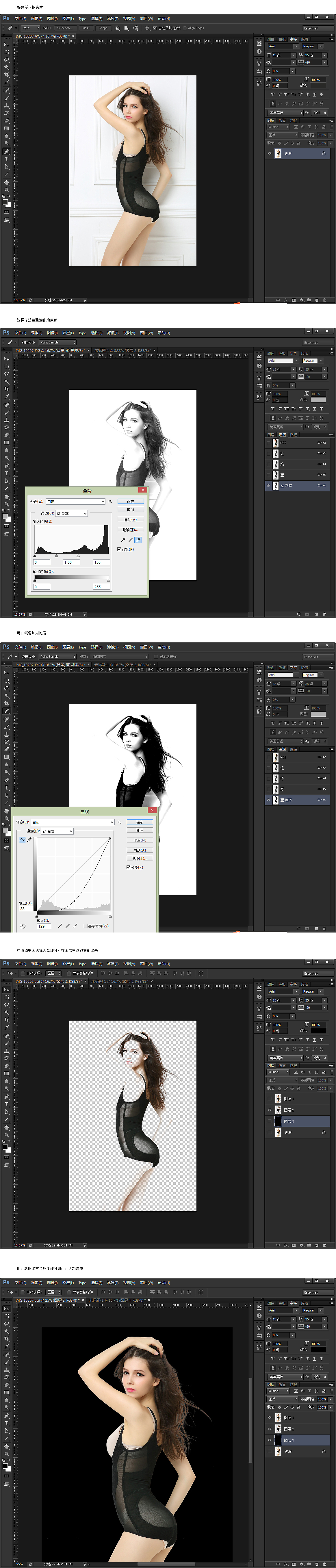Open 选项(T)... in the 曲线 Curves dialog
Screen dimensions: 336x1568
pyautogui.click(x=140, y=859)
